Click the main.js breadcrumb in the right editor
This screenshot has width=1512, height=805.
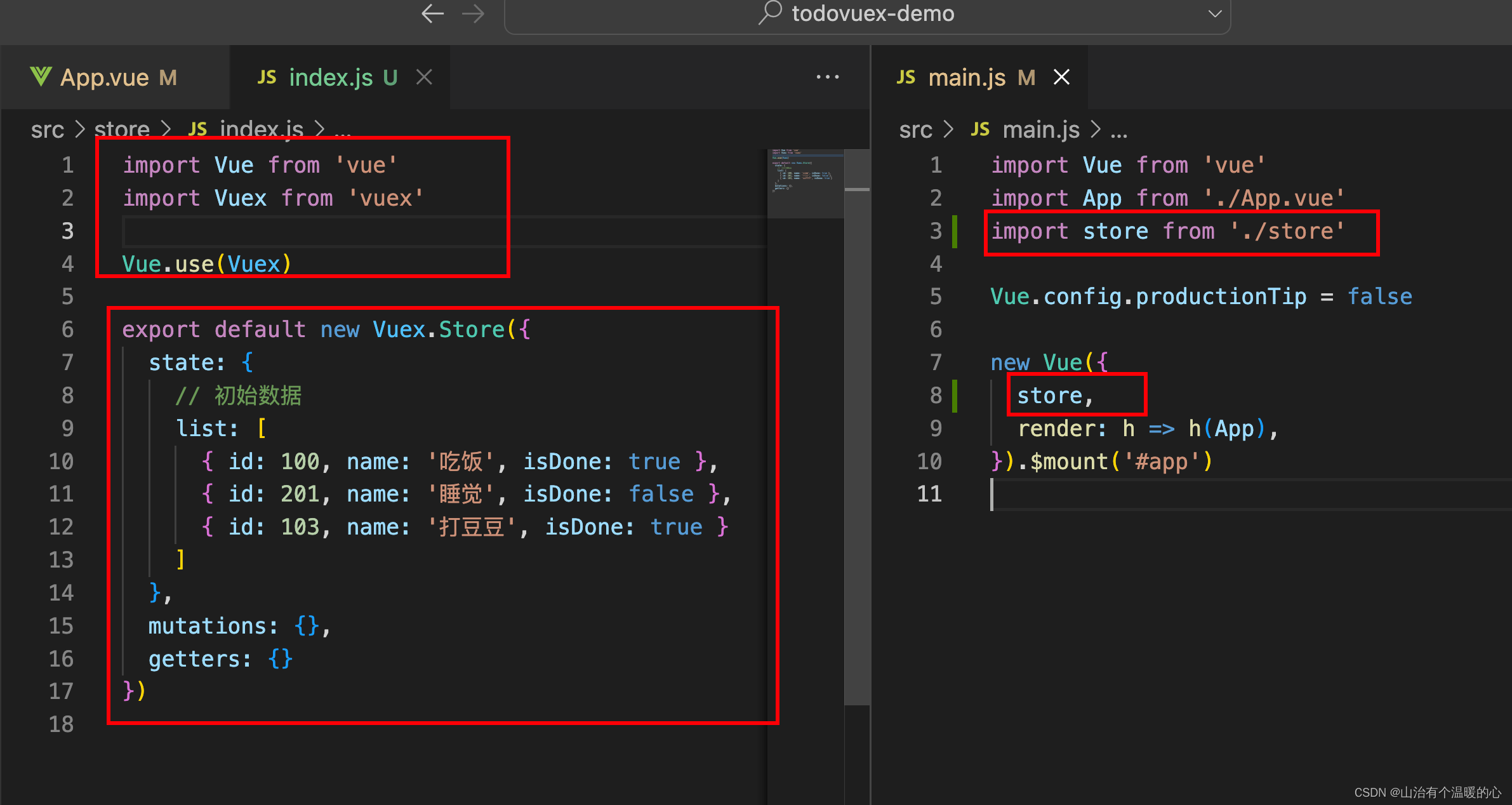pos(1041,130)
